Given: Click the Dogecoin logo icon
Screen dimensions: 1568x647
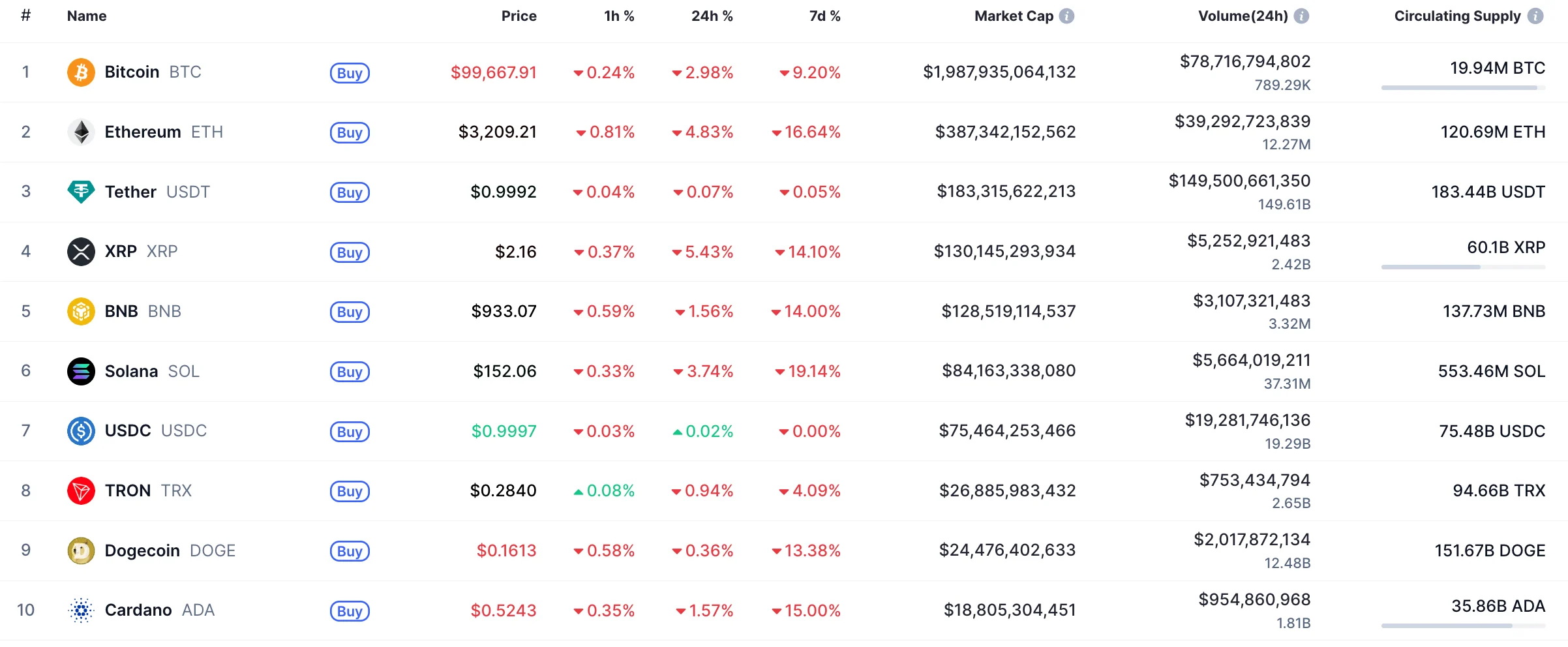Looking at the screenshot, I should coord(81,550).
